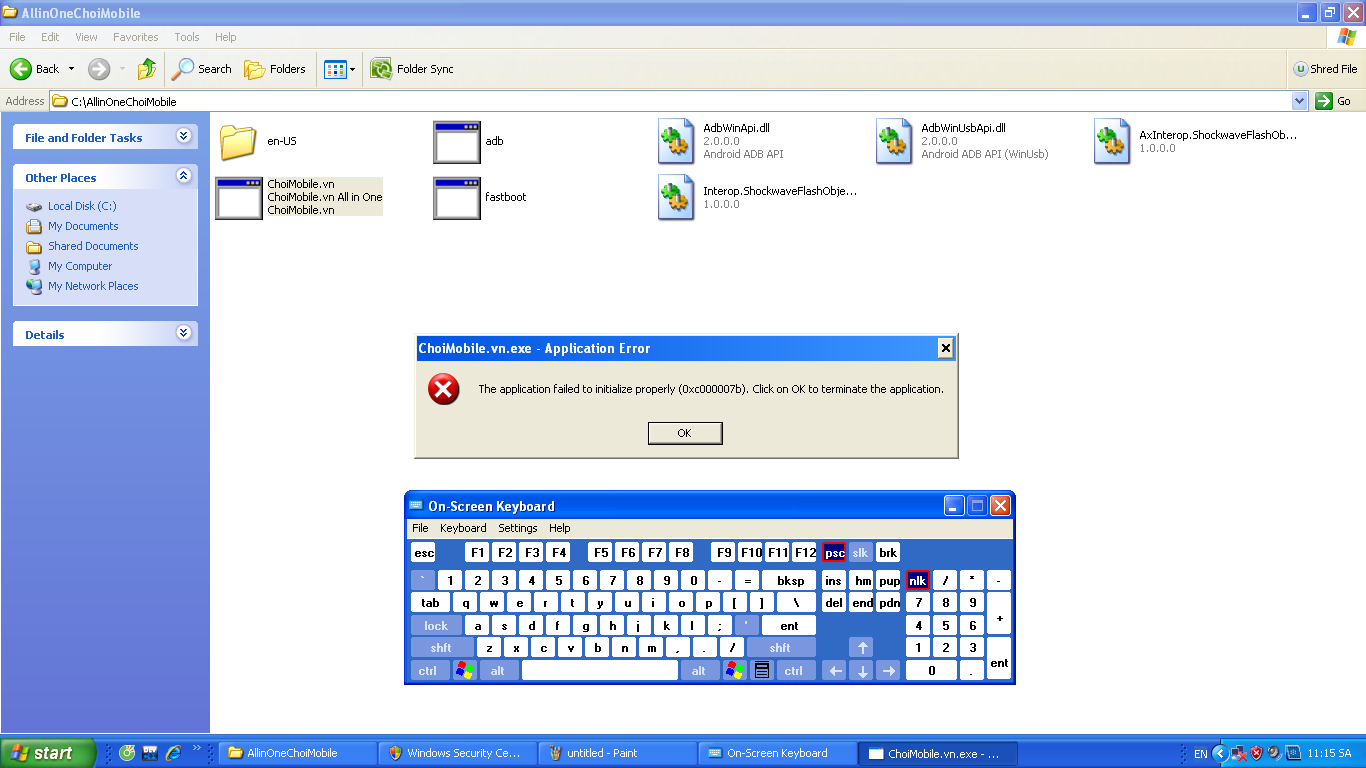The width and height of the screenshot is (1366, 768).
Task: Click the Up folder icon
Action: (147, 69)
